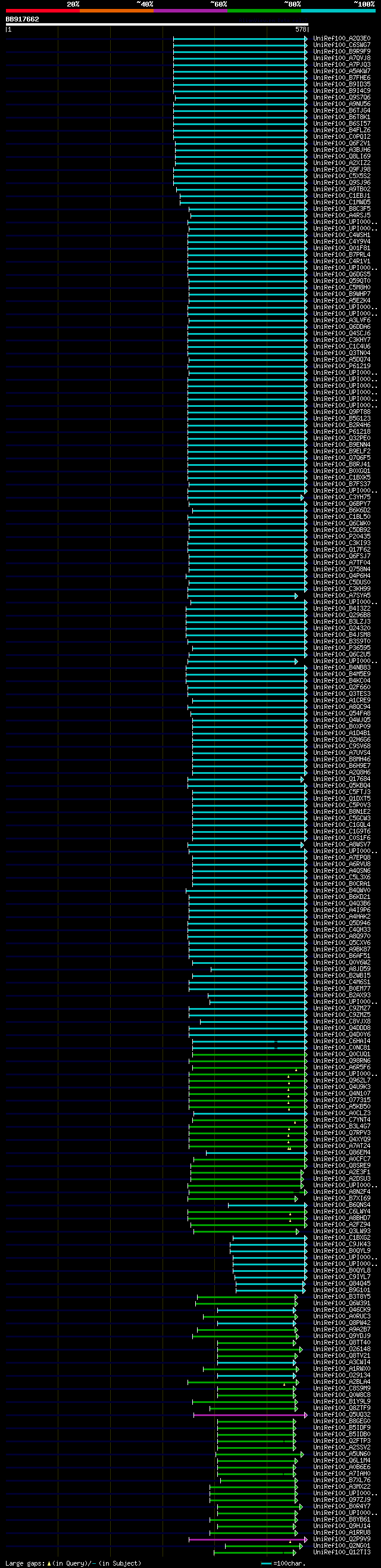The image size is (381, 1568).
Task: Select the UniRef100_Q98RN6 label
Action: 342,1061
